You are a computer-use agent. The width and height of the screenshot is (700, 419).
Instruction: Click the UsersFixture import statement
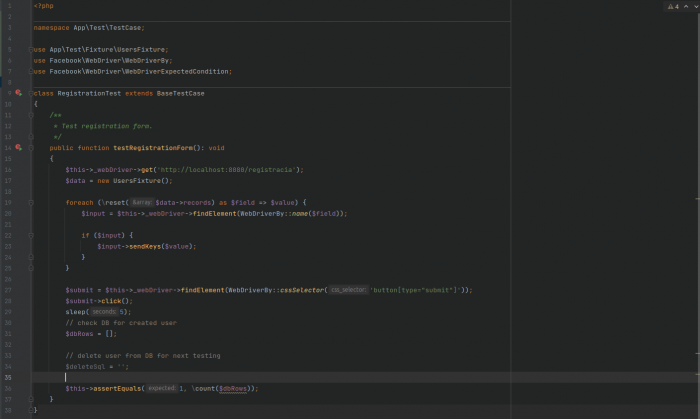(101, 50)
